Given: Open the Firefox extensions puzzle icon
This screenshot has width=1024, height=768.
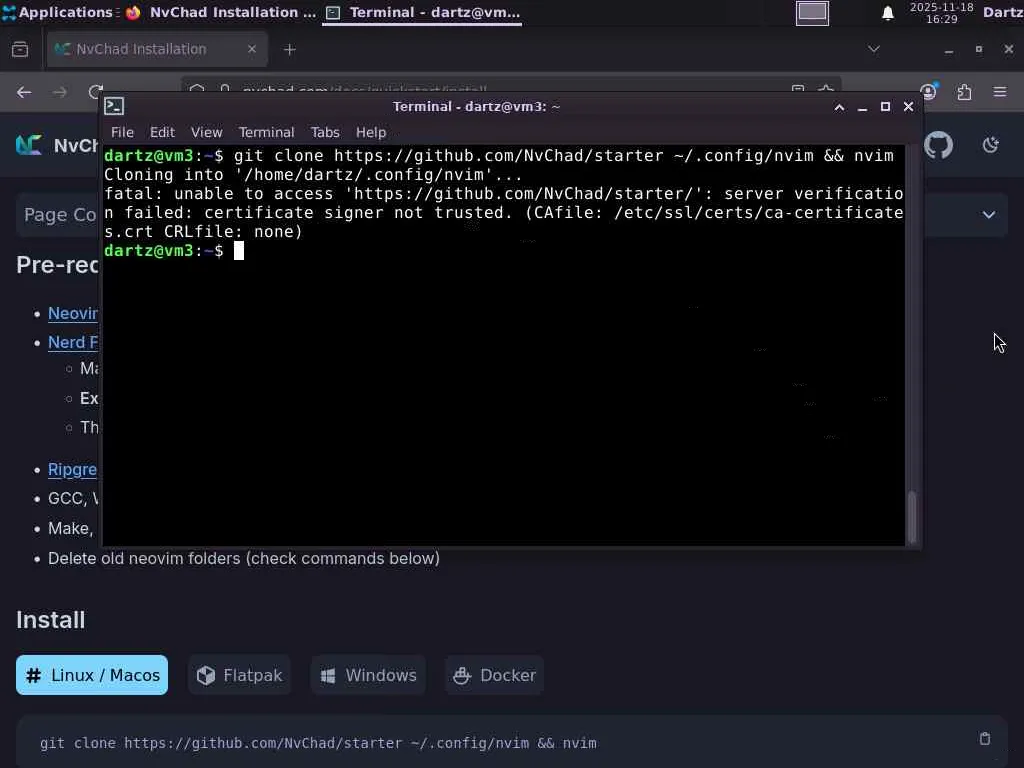Looking at the screenshot, I should 965,93.
